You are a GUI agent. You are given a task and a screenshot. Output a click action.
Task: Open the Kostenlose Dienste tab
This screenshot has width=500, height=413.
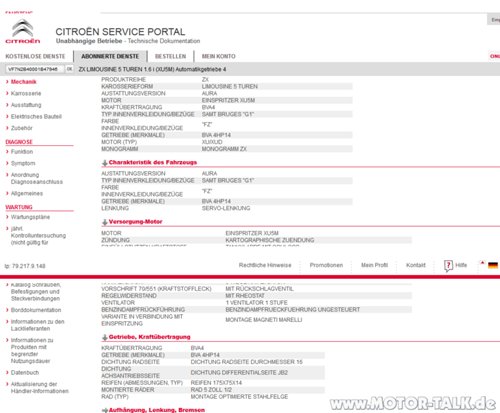[x=35, y=56]
